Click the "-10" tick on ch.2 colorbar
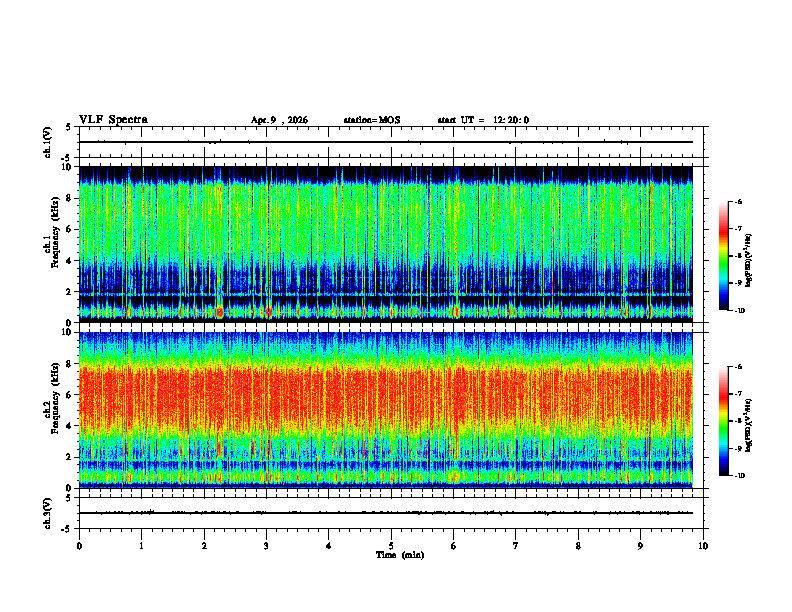The width and height of the screenshot is (792, 612). coord(739,476)
